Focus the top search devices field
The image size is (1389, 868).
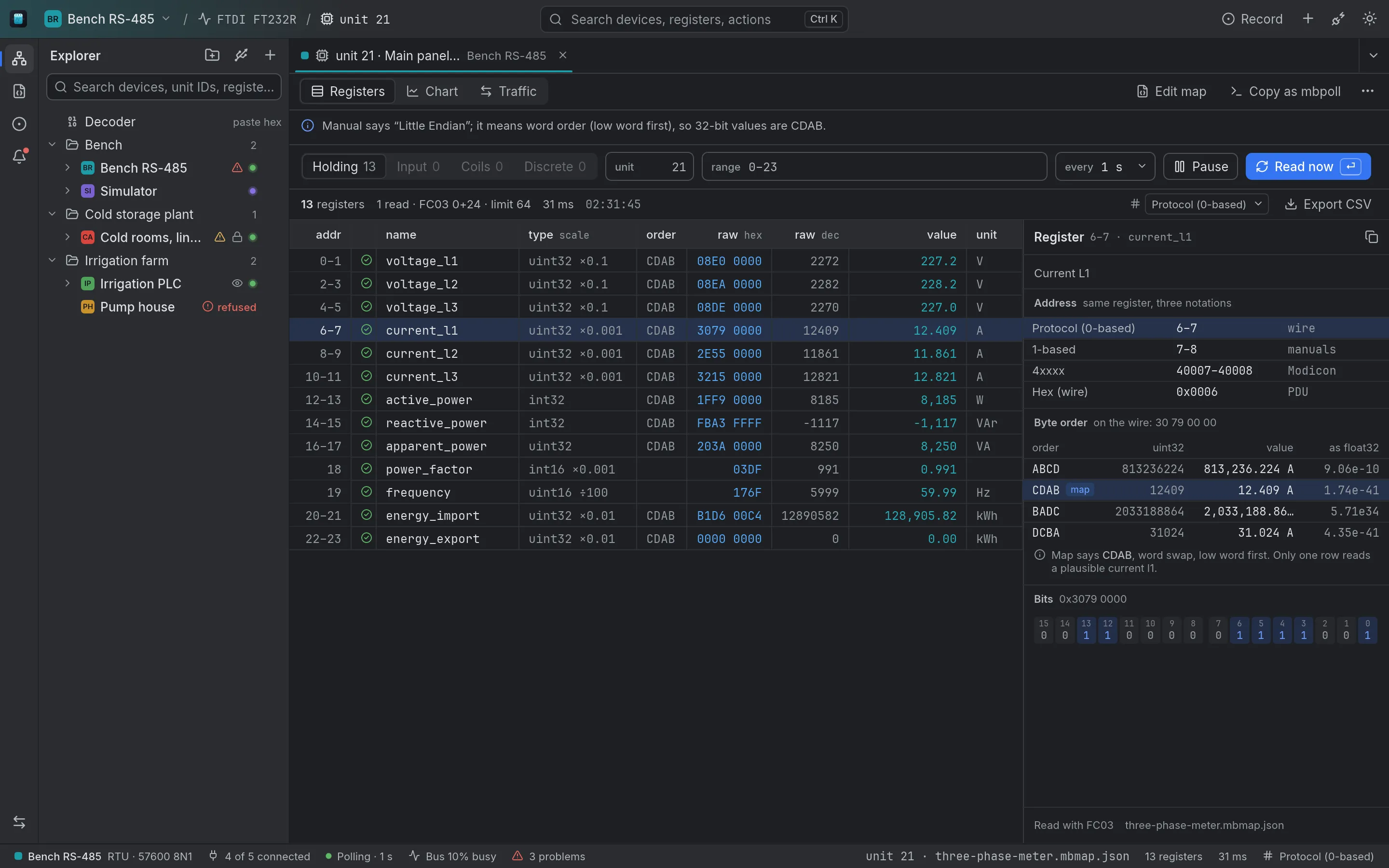tap(694, 19)
